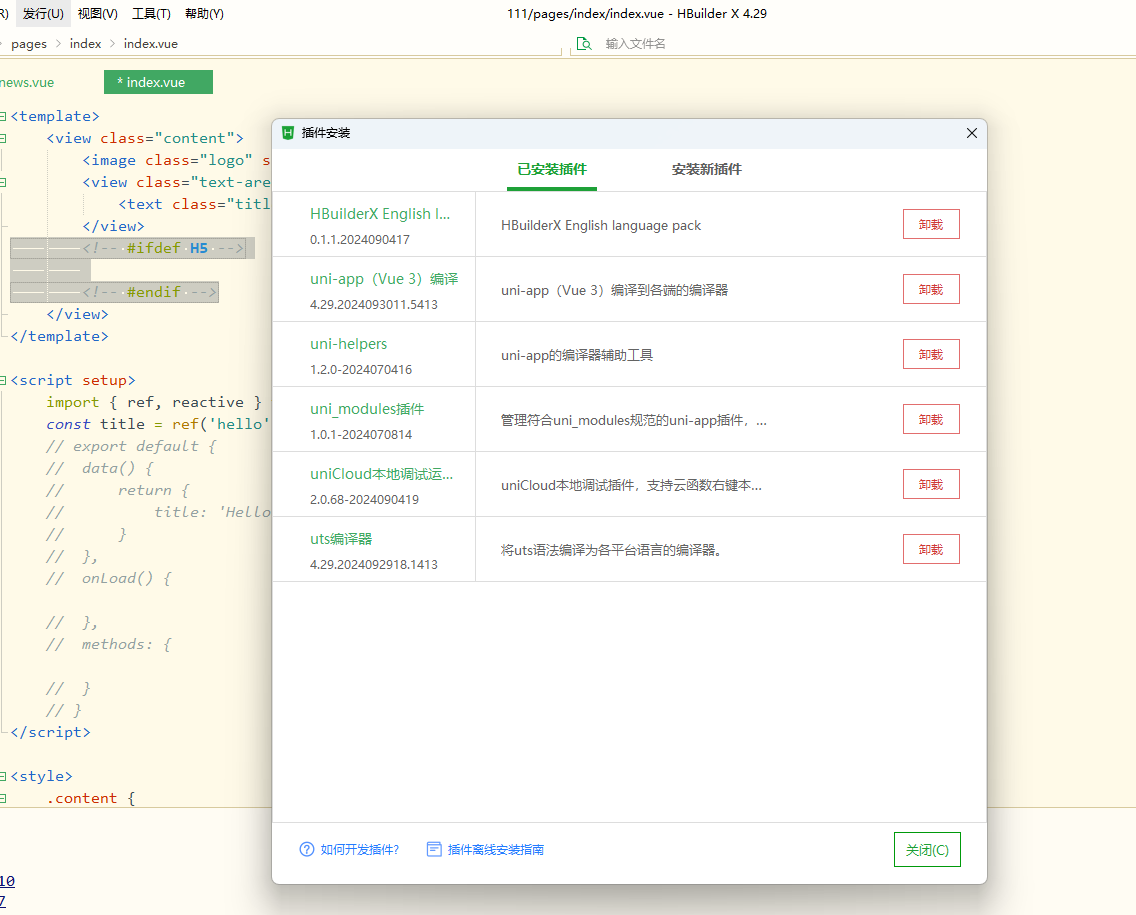The width and height of the screenshot is (1136, 915).
Task: Click version text 4.29.2024092918.1413
Action: [374, 565]
